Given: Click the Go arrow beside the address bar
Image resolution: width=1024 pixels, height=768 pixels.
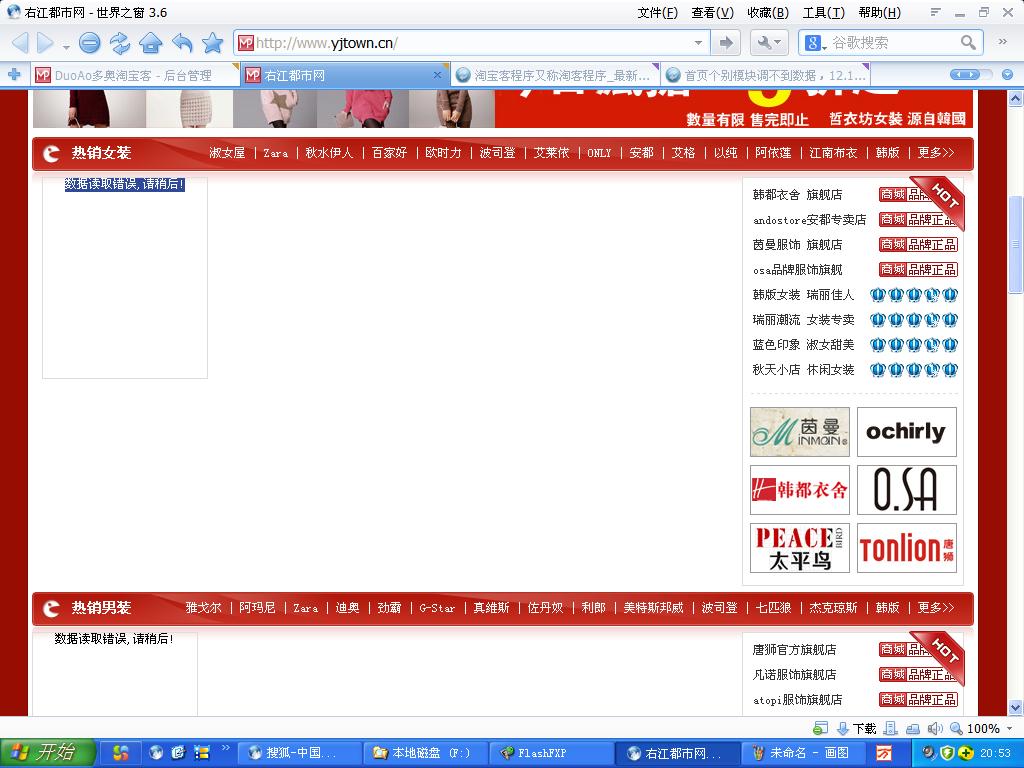Looking at the screenshot, I should tap(726, 43).
